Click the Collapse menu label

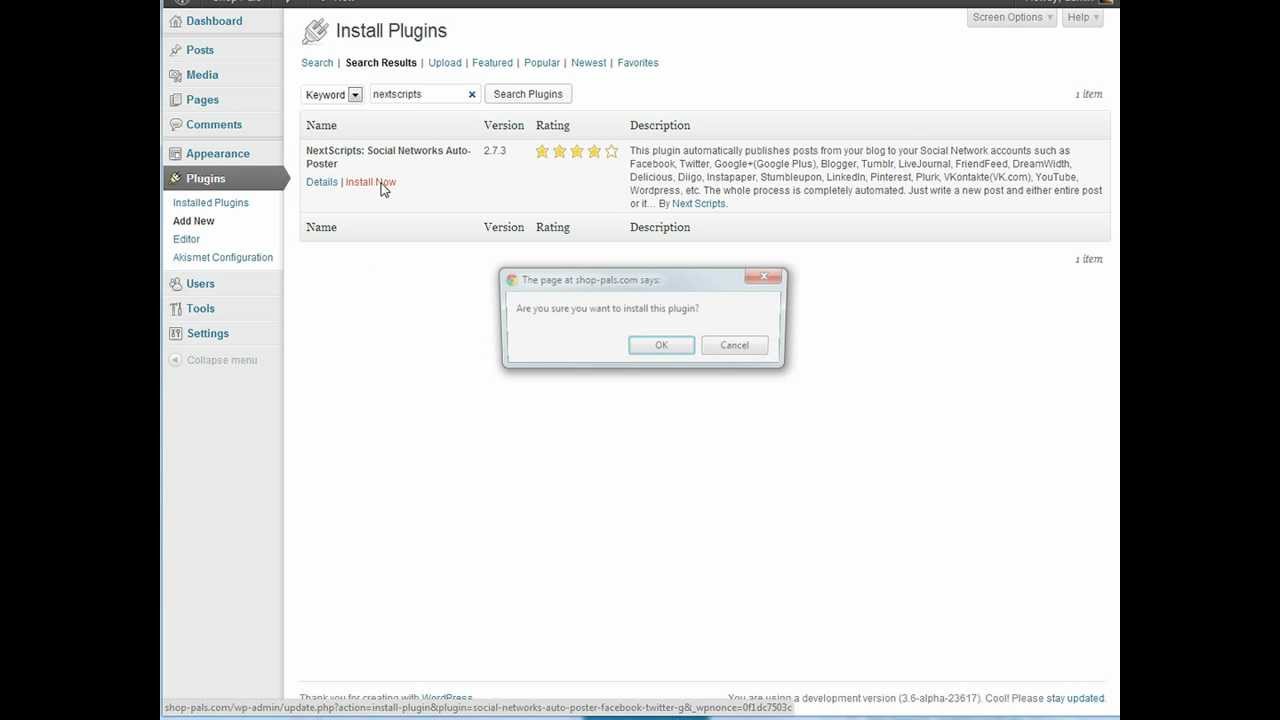coord(222,360)
